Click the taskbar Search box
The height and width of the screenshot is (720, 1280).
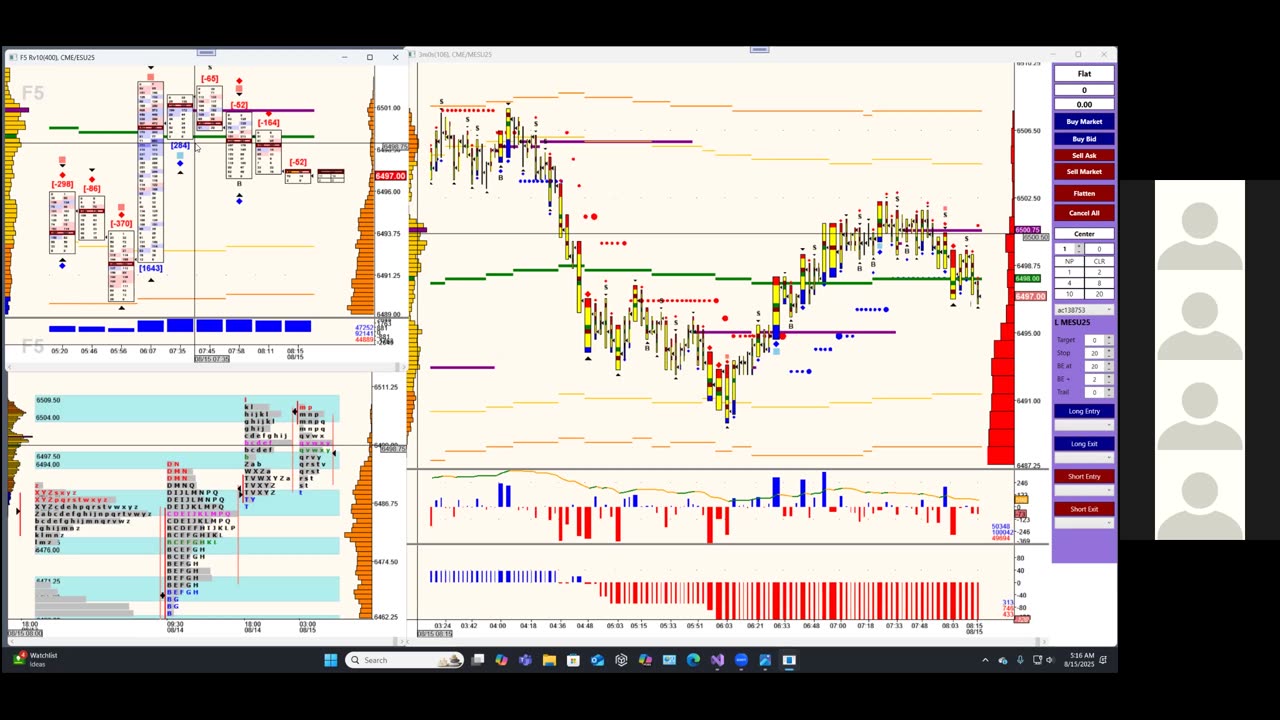405,660
